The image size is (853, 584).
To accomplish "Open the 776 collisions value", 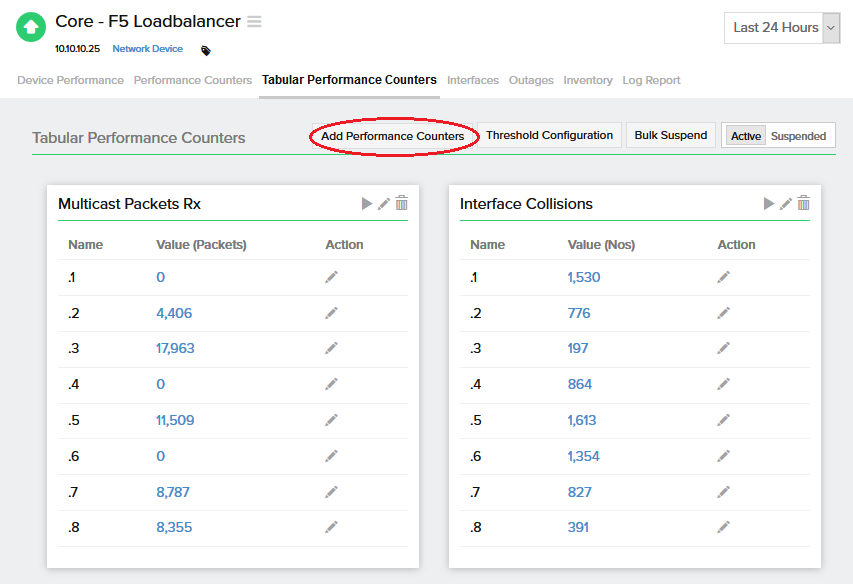I will tap(579, 313).
